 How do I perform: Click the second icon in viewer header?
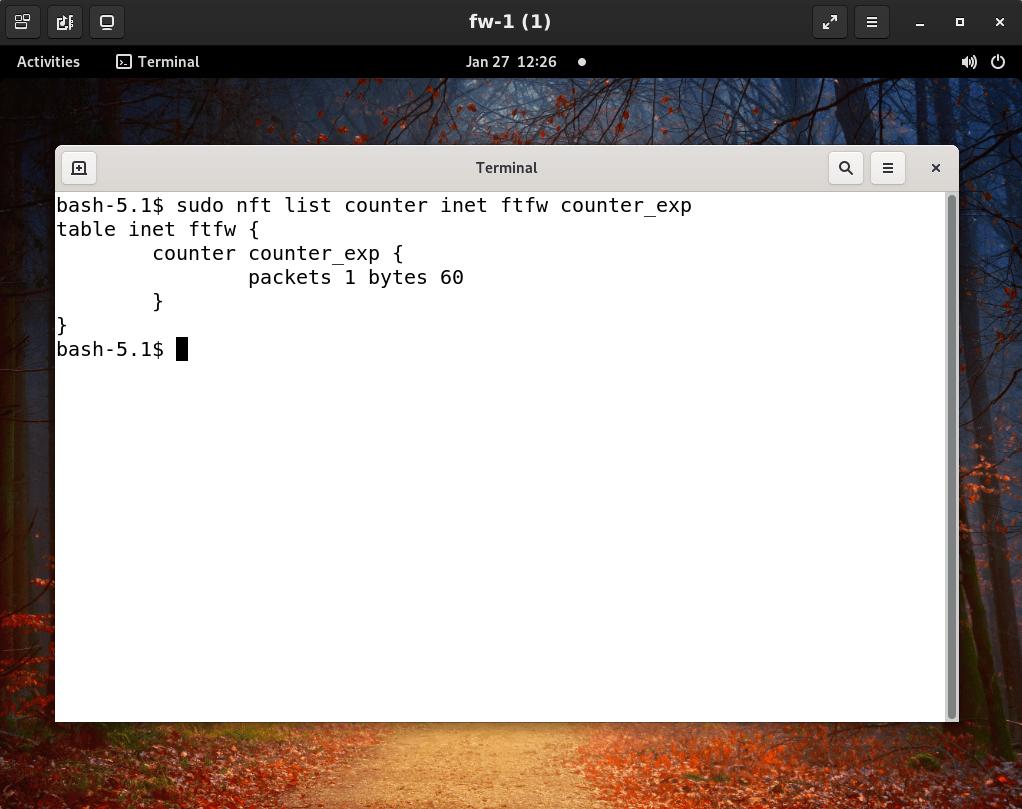pos(65,21)
